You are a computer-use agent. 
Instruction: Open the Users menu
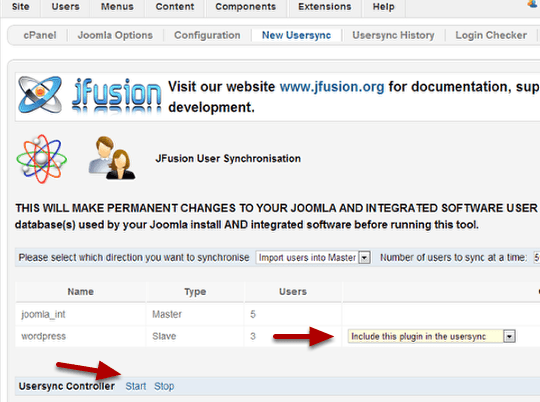[65, 7]
